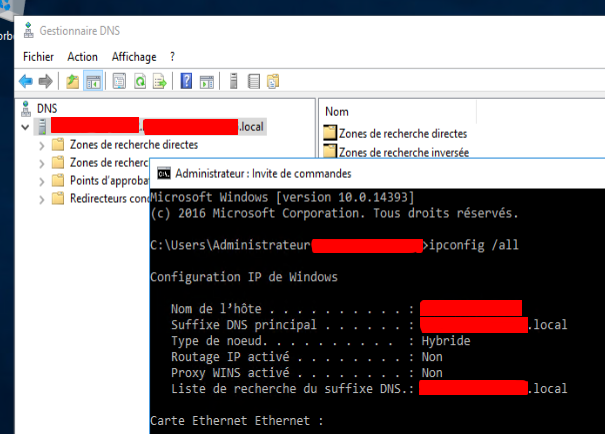Expand the Redirecteurs conditionnels tree node

[41, 199]
